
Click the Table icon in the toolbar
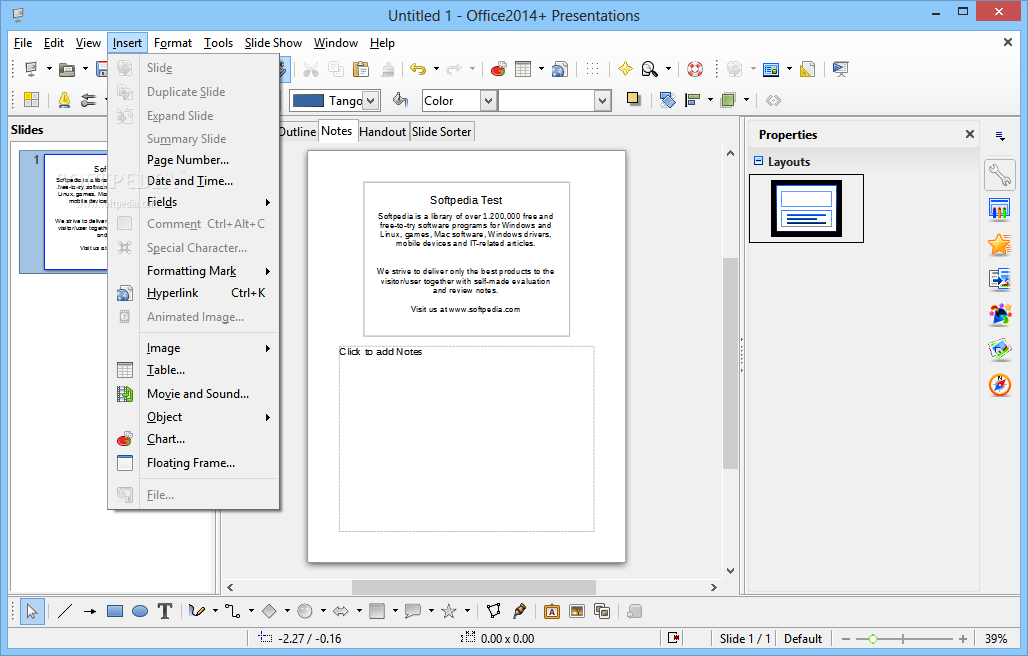coord(523,69)
